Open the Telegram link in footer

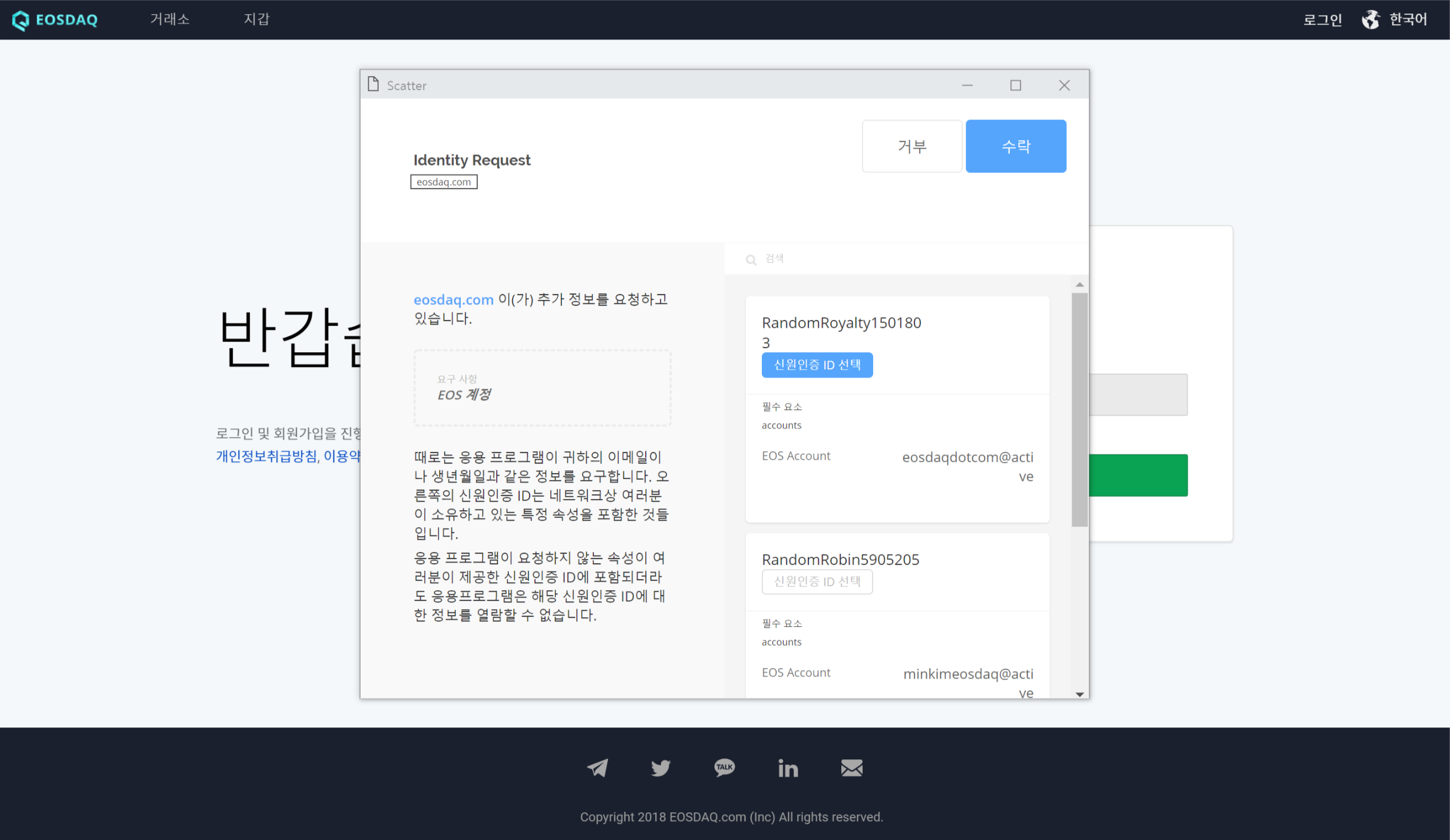tap(597, 768)
